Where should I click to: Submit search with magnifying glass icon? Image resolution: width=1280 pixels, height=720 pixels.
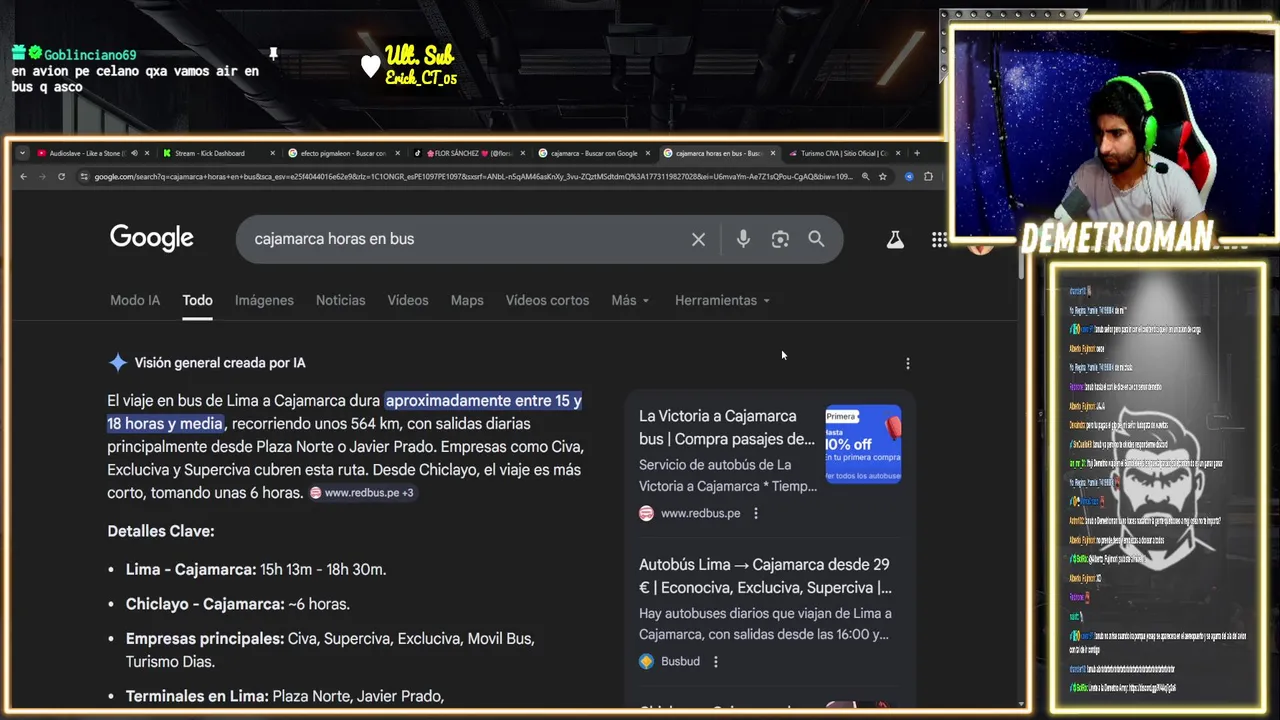(816, 239)
